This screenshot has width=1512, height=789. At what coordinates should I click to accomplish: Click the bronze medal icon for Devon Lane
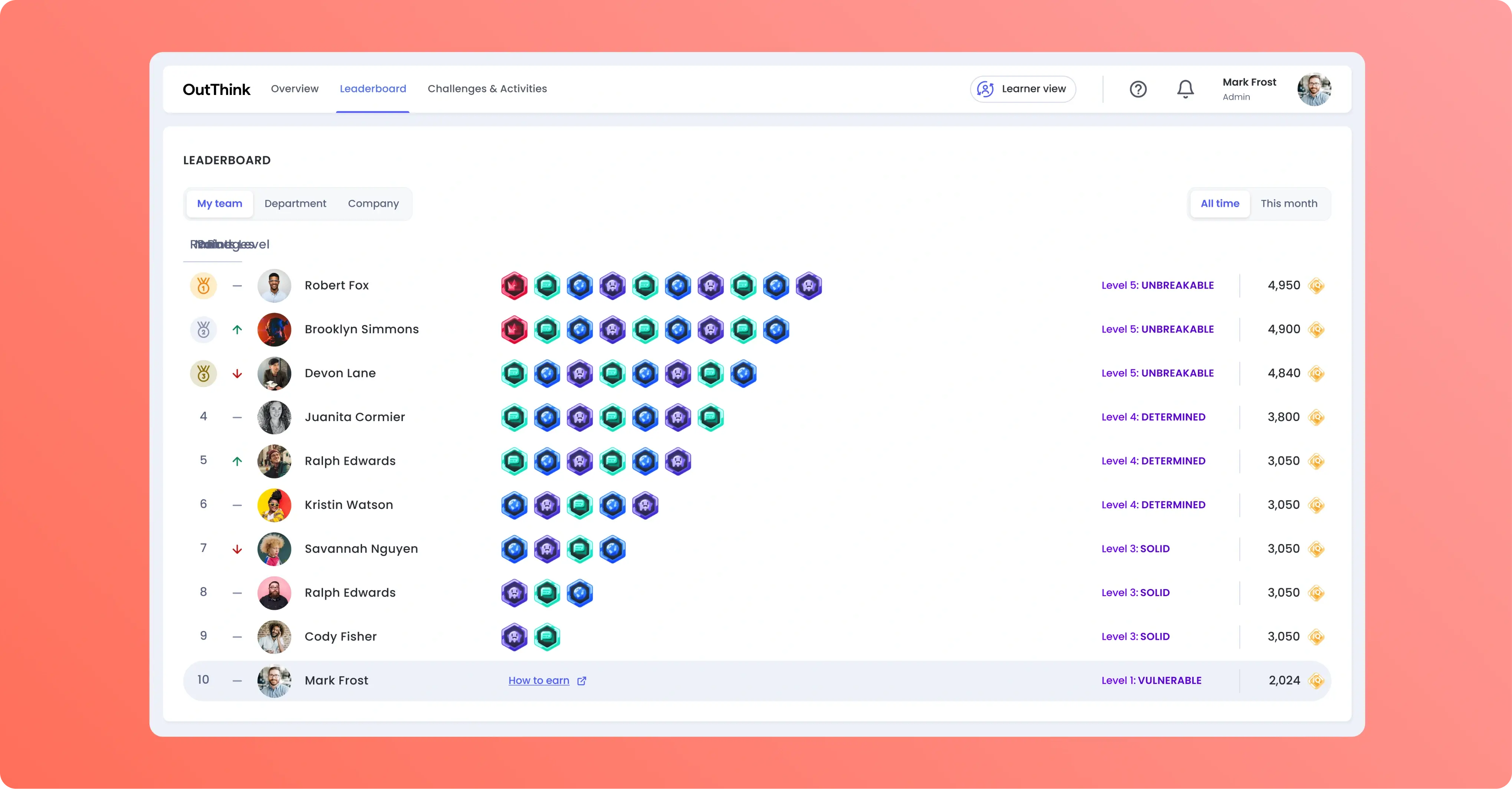coord(202,373)
